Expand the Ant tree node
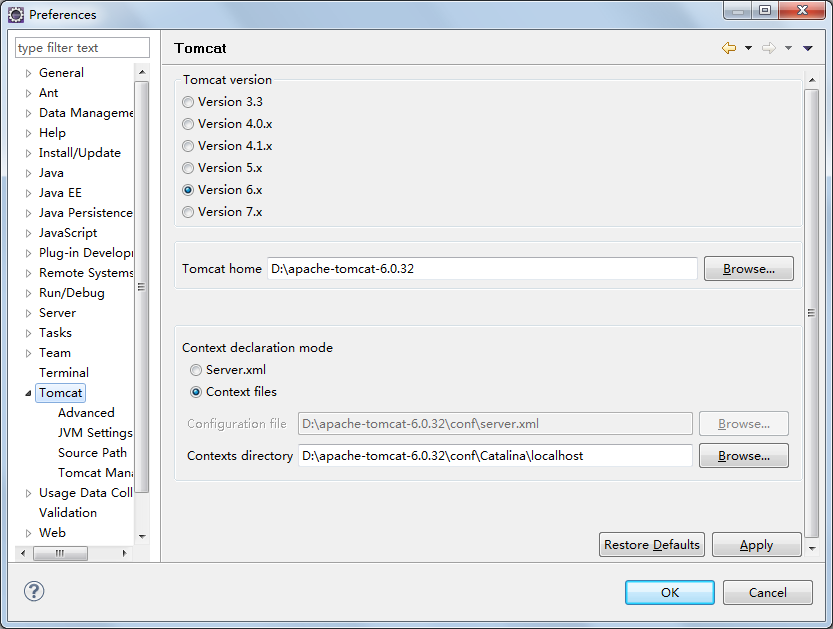Image resolution: width=833 pixels, height=629 pixels. coord(29,94)
